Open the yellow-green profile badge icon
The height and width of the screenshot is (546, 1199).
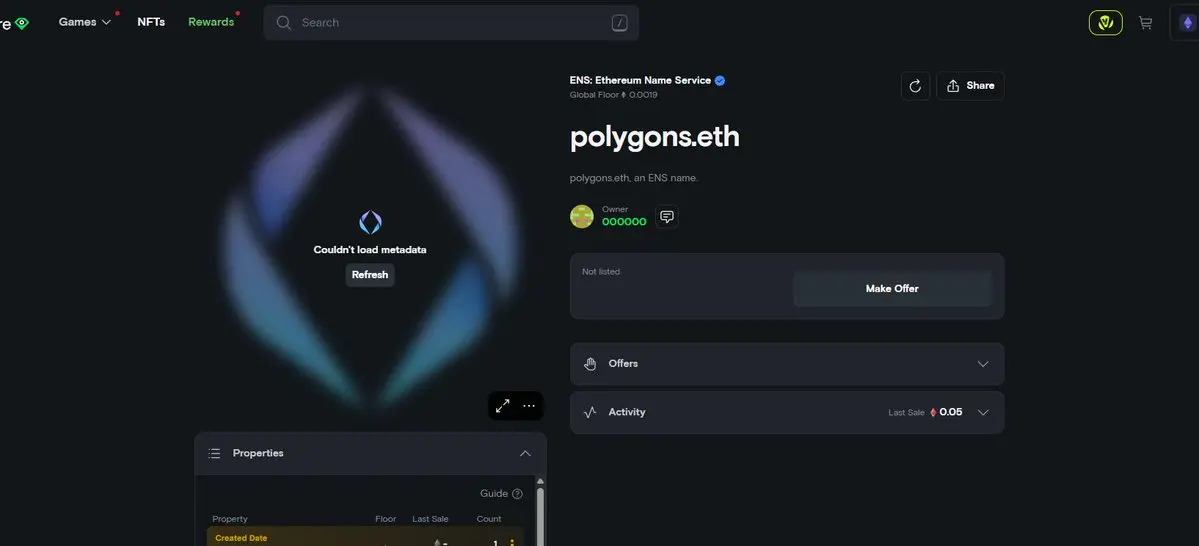(1106, 23)
